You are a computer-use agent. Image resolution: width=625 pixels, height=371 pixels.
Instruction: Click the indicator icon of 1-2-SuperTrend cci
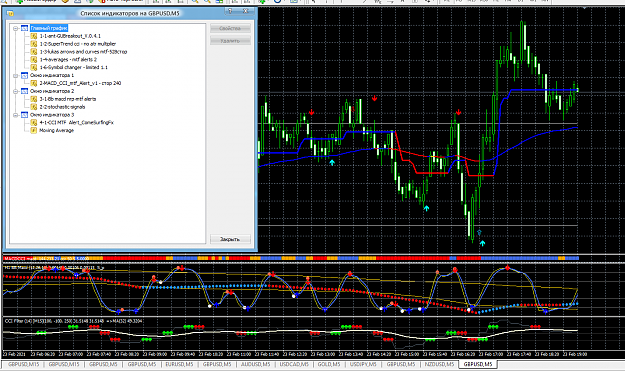click(x=34, y=44)
